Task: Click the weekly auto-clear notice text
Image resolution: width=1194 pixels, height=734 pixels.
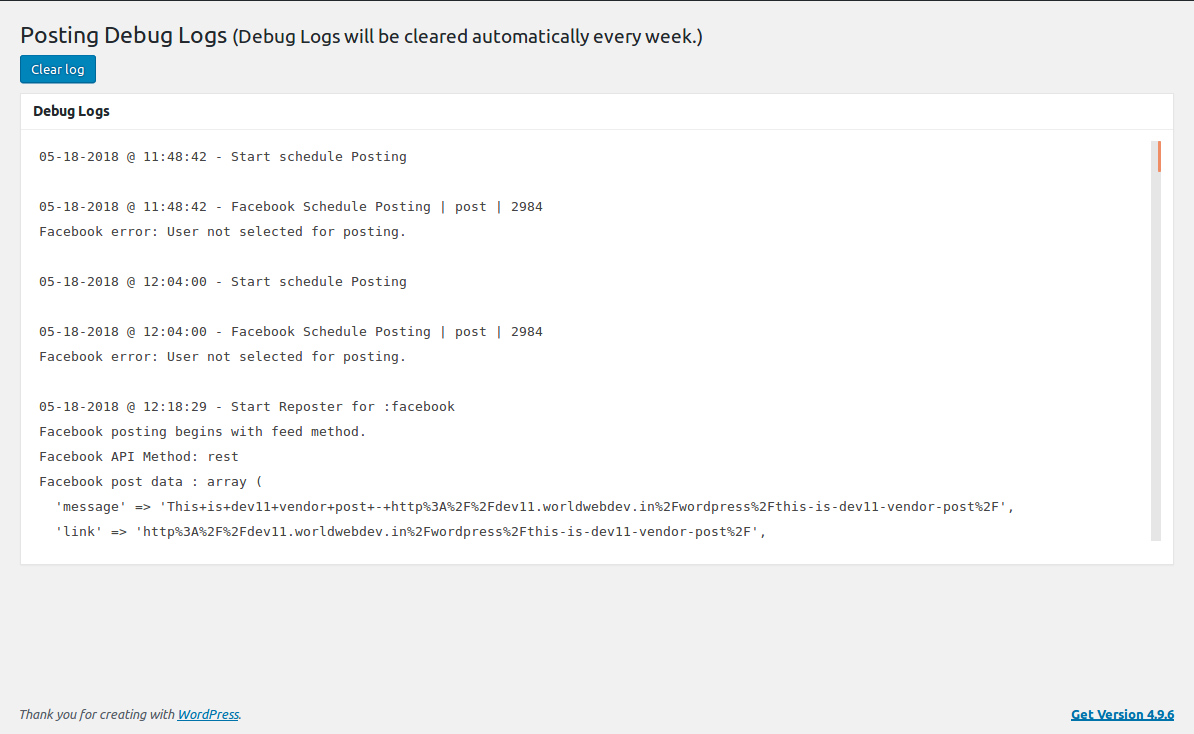Action: 468,37
